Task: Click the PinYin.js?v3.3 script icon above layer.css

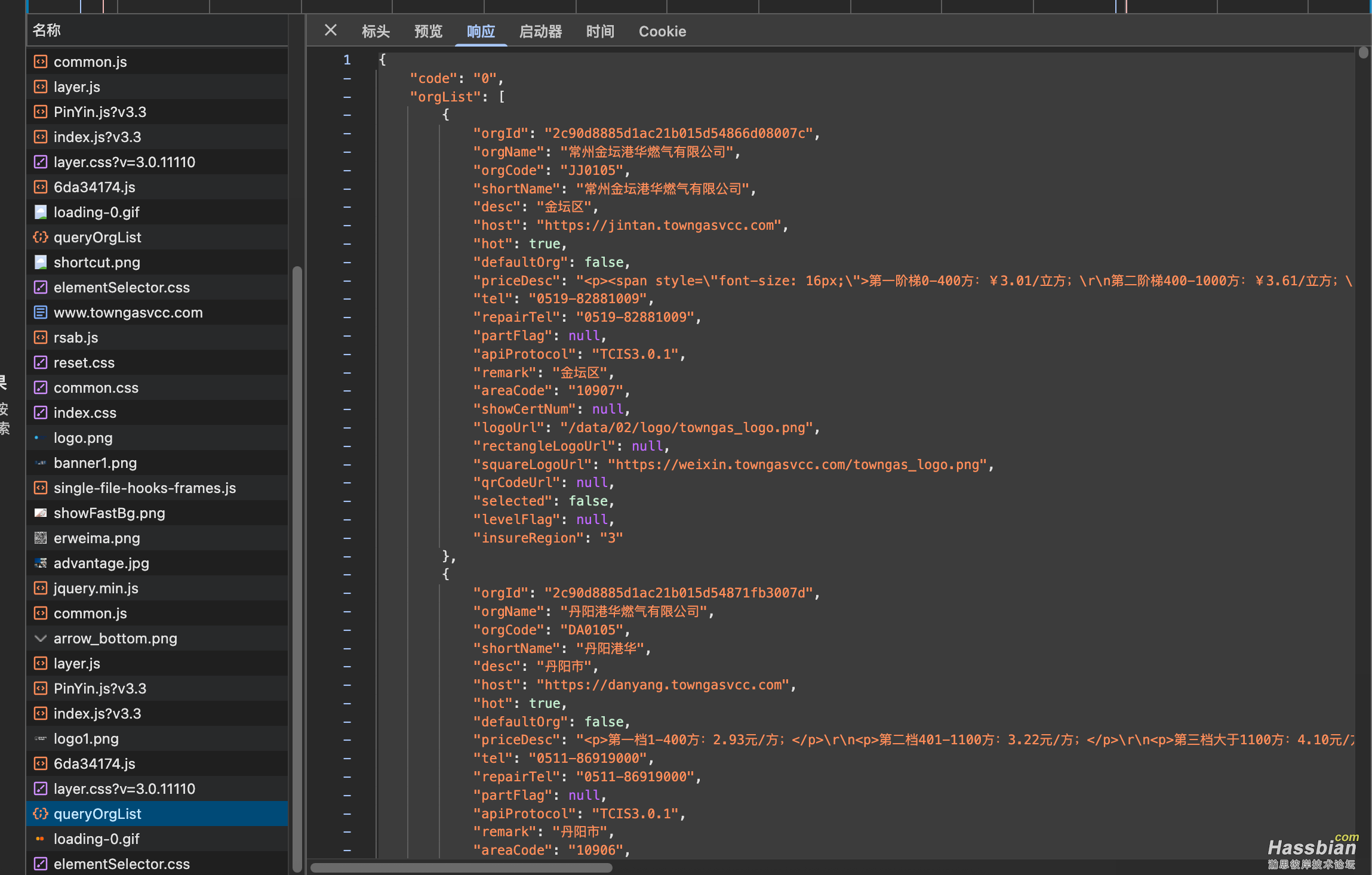Action: click(41, 112)
